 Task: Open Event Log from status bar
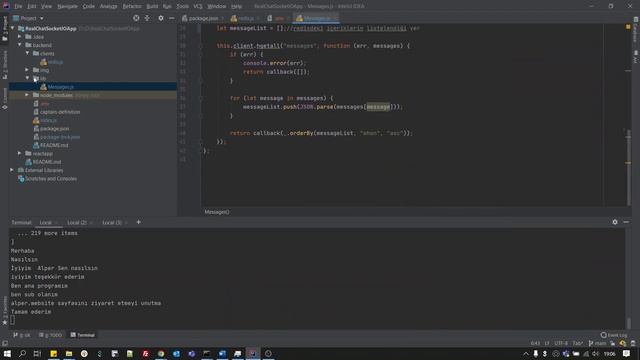[614, 335]
